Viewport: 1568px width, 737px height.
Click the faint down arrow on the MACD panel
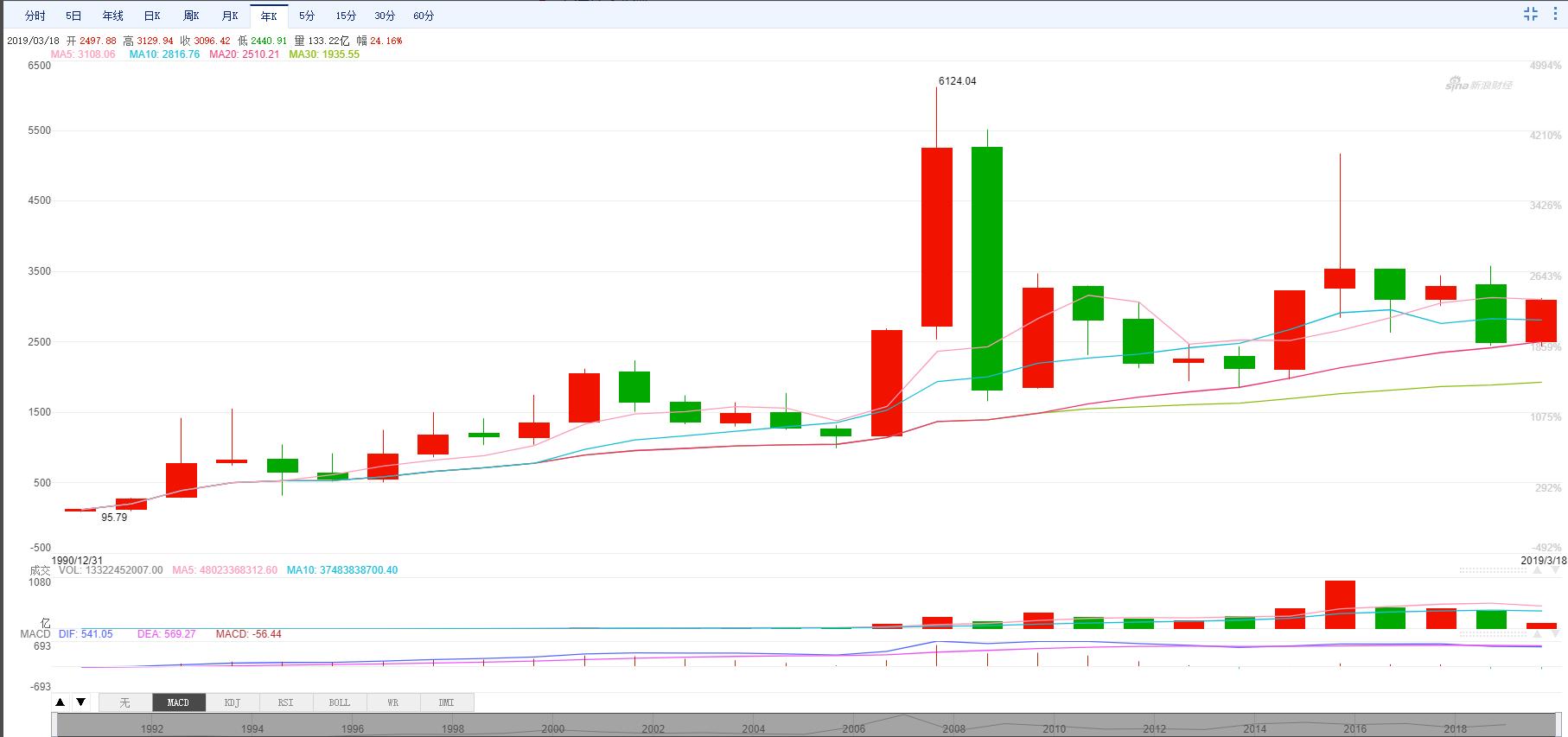coord(1555,634)
